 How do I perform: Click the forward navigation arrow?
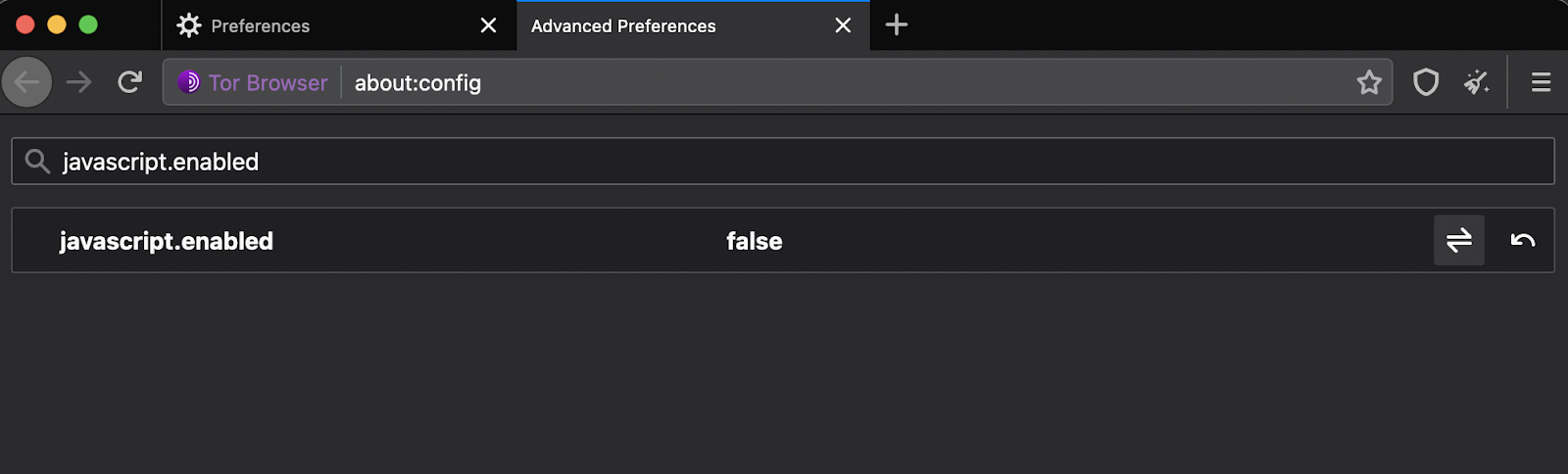tap(78, 82)
